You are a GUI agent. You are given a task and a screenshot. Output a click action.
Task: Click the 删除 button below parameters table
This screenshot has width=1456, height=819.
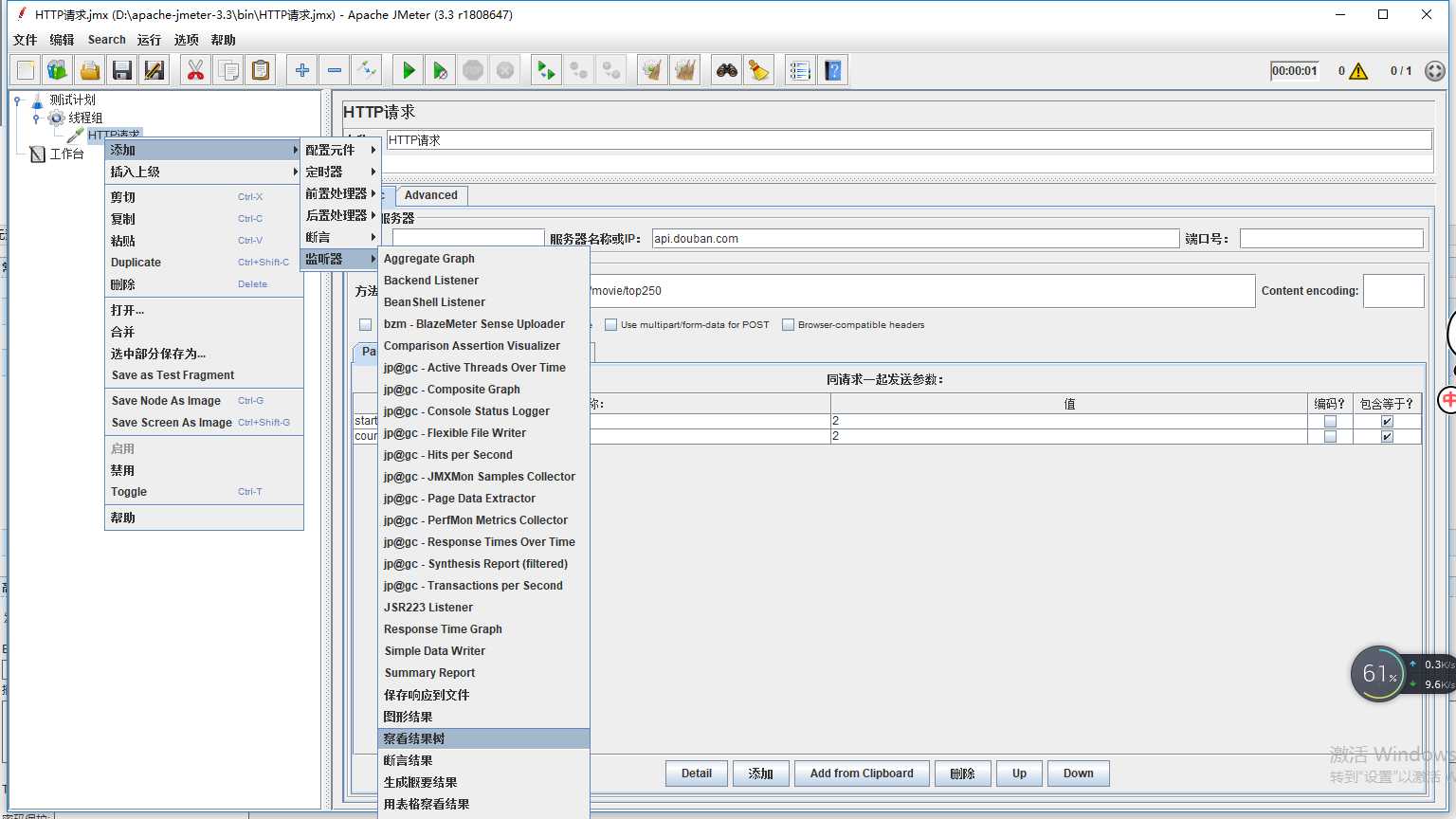point(963,773)
